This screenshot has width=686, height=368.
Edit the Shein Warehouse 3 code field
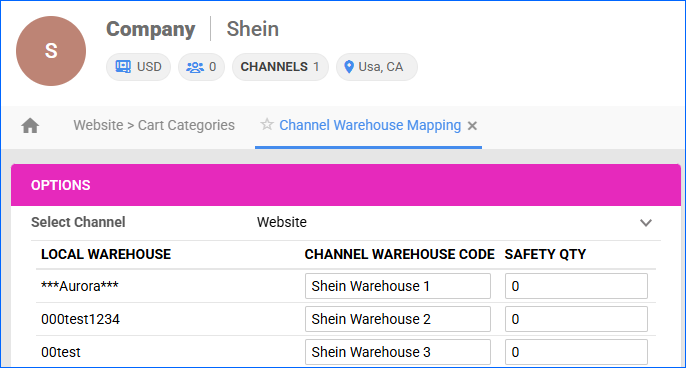coord(398,352)
